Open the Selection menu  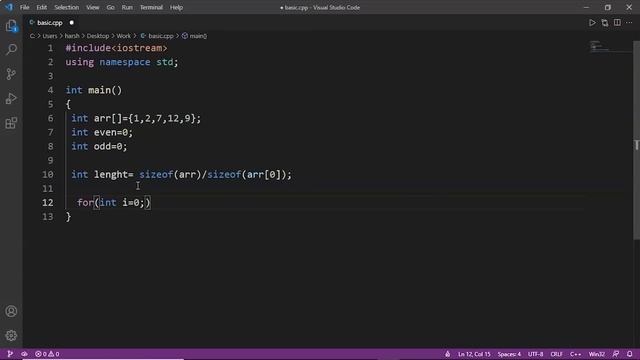[x=67, y=7]
